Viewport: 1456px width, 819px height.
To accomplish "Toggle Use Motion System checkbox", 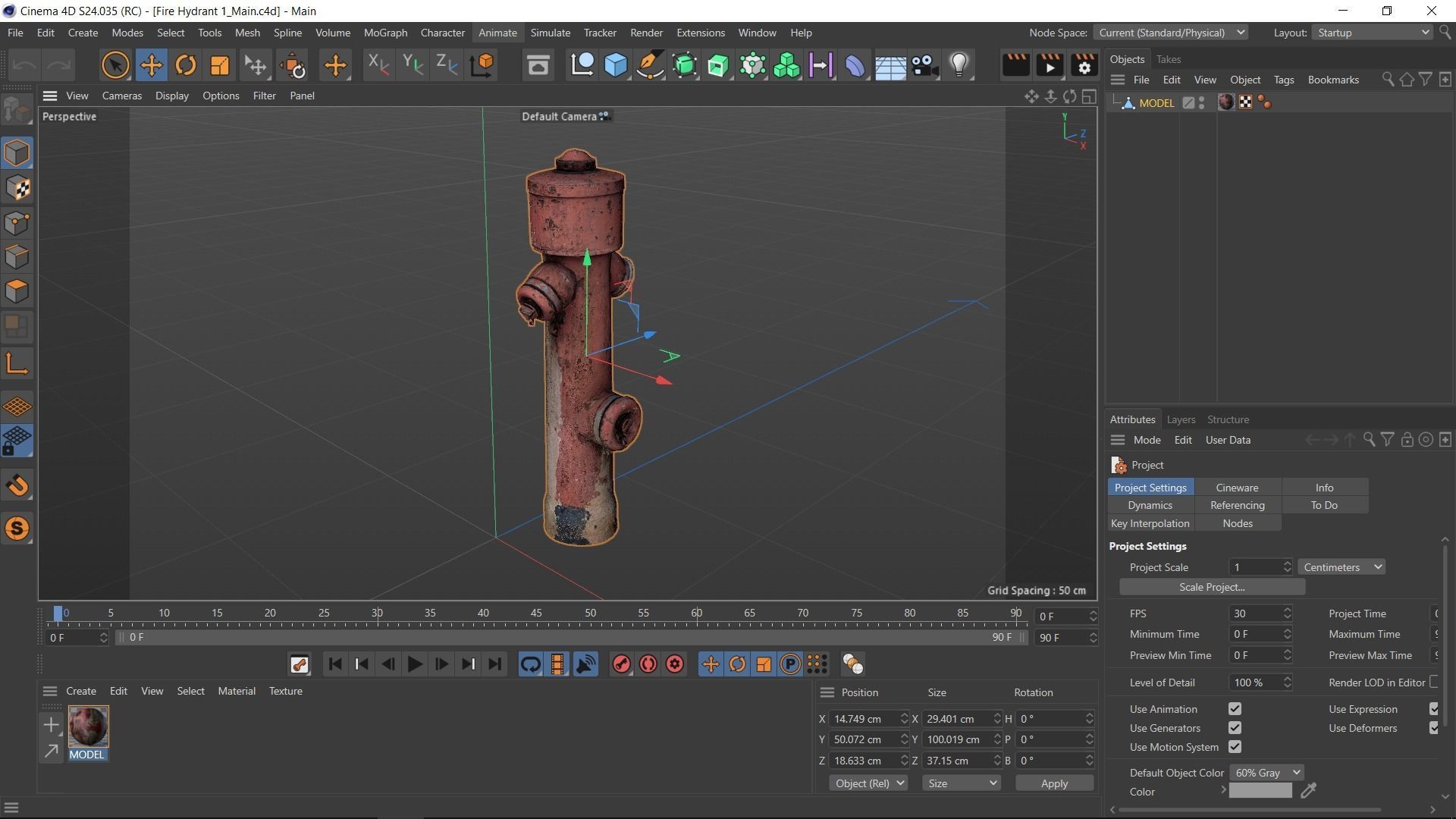I will 1235,747.
